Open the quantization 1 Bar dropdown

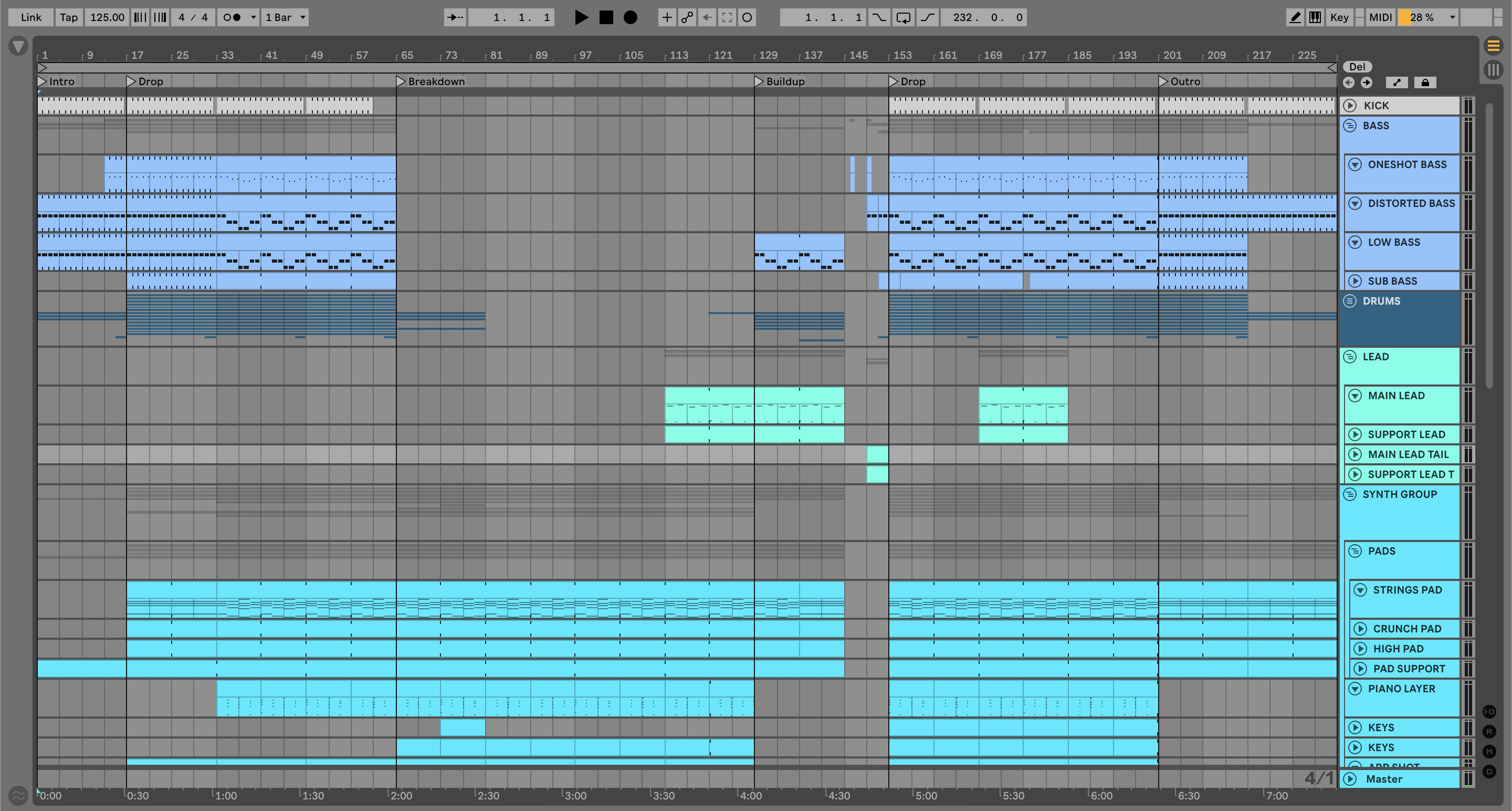[285, 17]
